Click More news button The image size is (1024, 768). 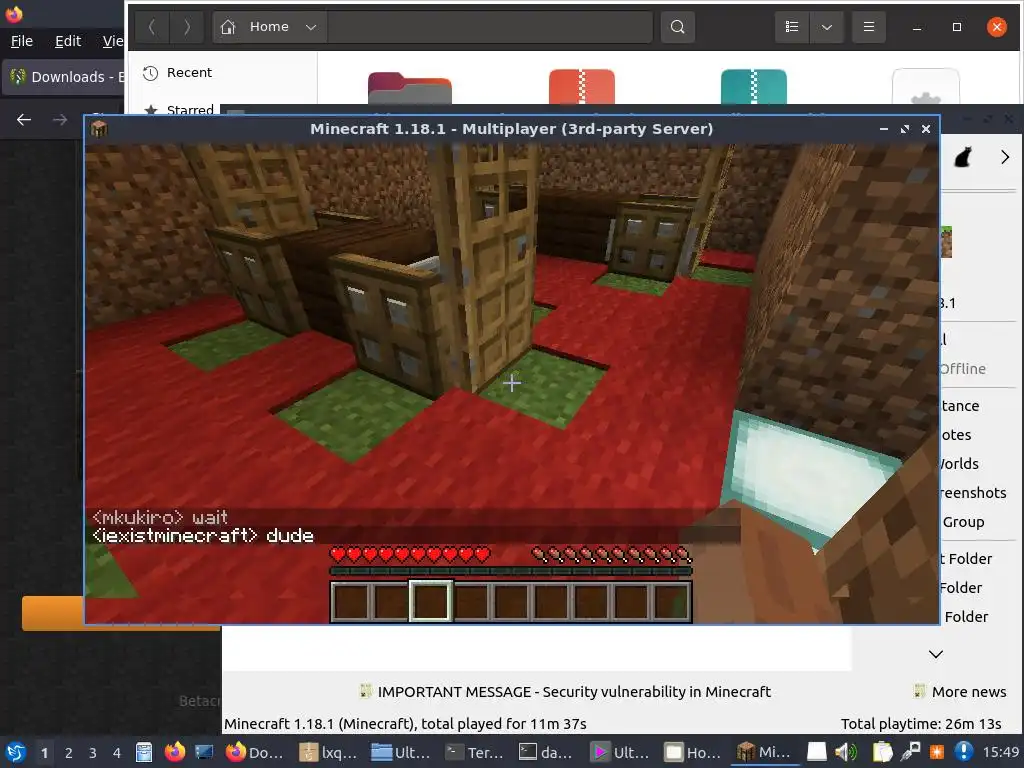coord(960,692)
